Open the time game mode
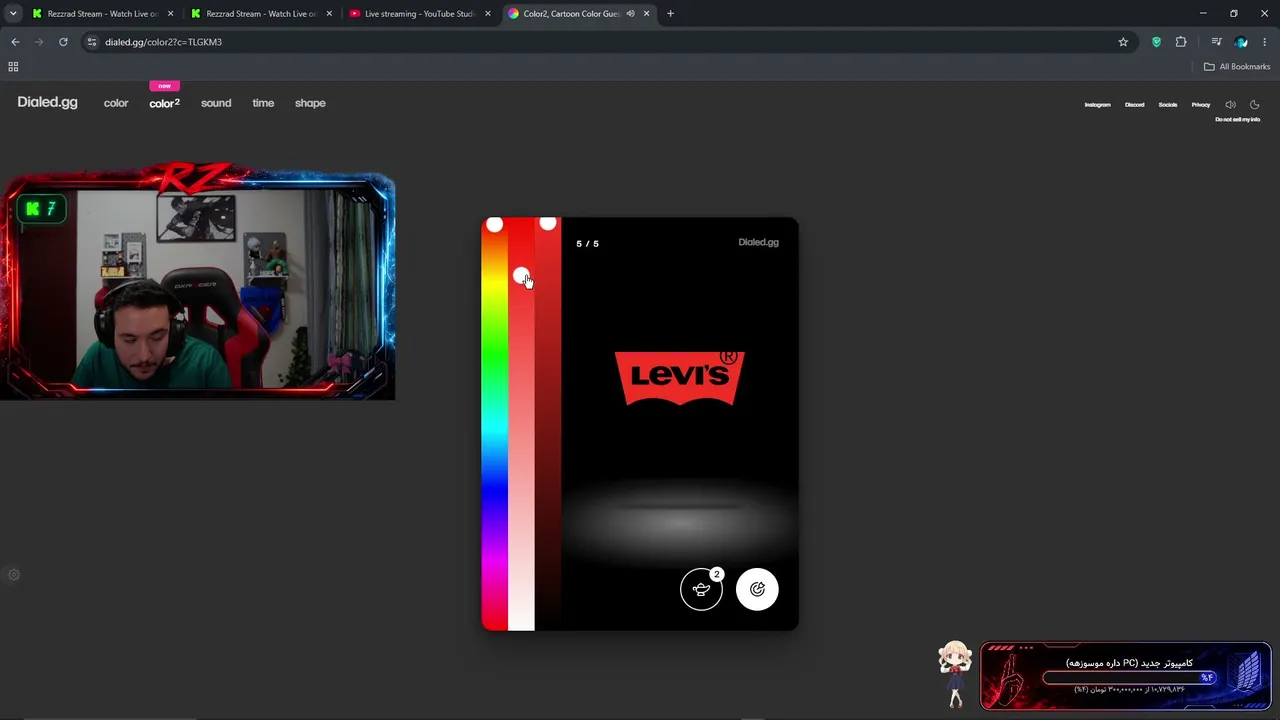Viewport: 1280px width, 720px height. (x=263, y=103)
